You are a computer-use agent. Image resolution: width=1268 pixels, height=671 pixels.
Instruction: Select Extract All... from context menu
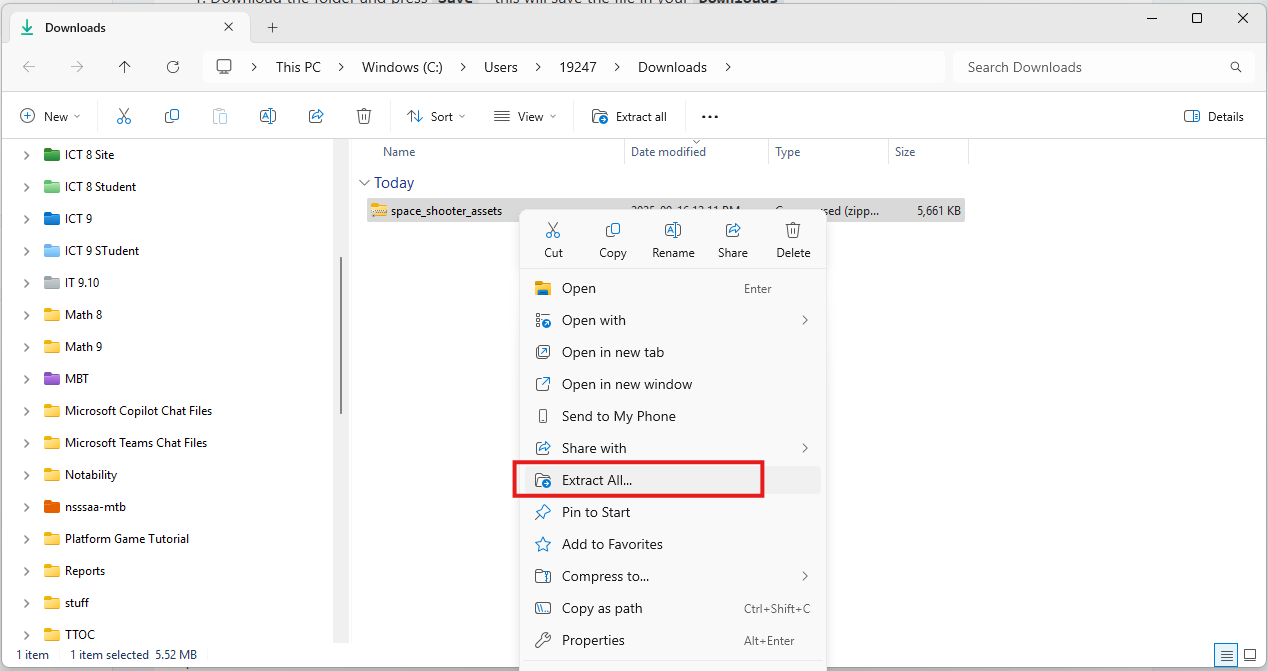pos(597,480)
